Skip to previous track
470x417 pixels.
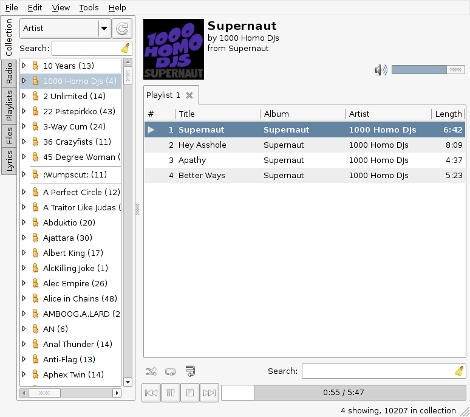[151, 393]
